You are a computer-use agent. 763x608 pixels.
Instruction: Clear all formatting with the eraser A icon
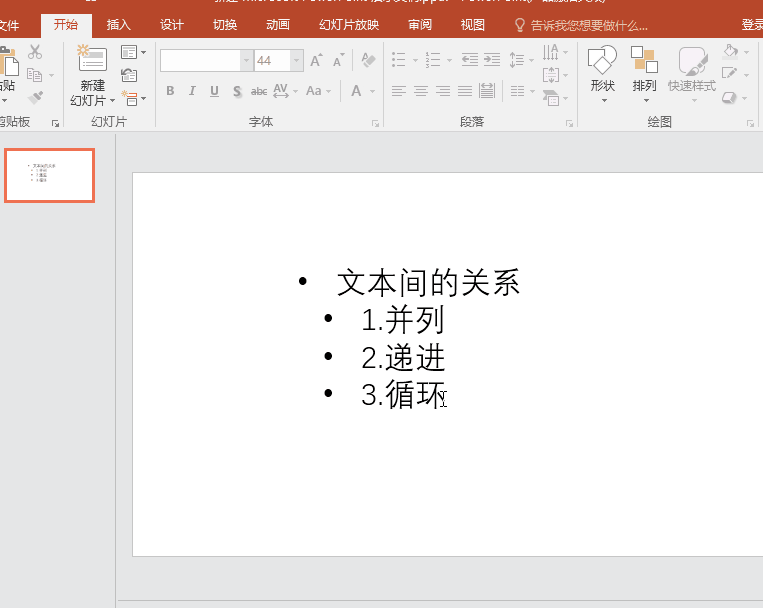pos(368,60)
